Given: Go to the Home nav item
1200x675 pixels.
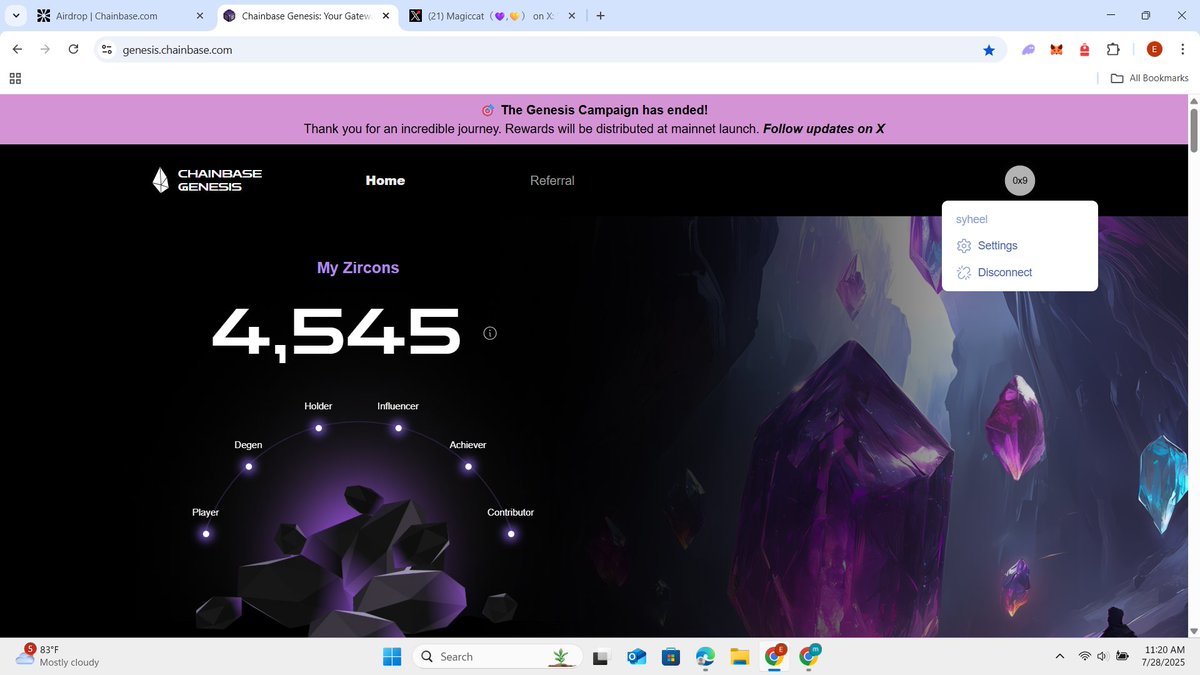Looking at the screenshot, I should 385,181.
